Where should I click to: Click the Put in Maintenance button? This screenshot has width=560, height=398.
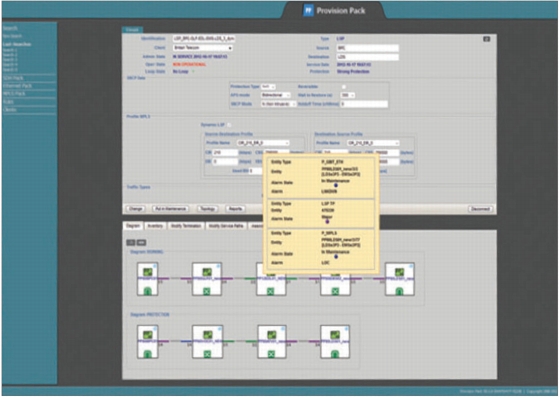click(170, 209)
